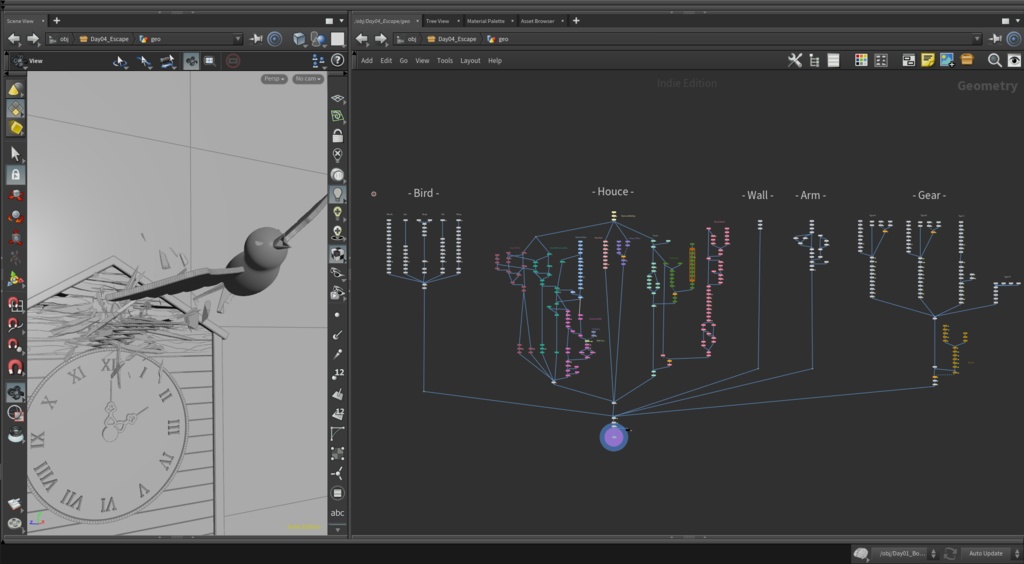Viewport: 1024px width, 564px height.
Task: Toggle the highlighted light bulb lighting button
Action: 338,193
